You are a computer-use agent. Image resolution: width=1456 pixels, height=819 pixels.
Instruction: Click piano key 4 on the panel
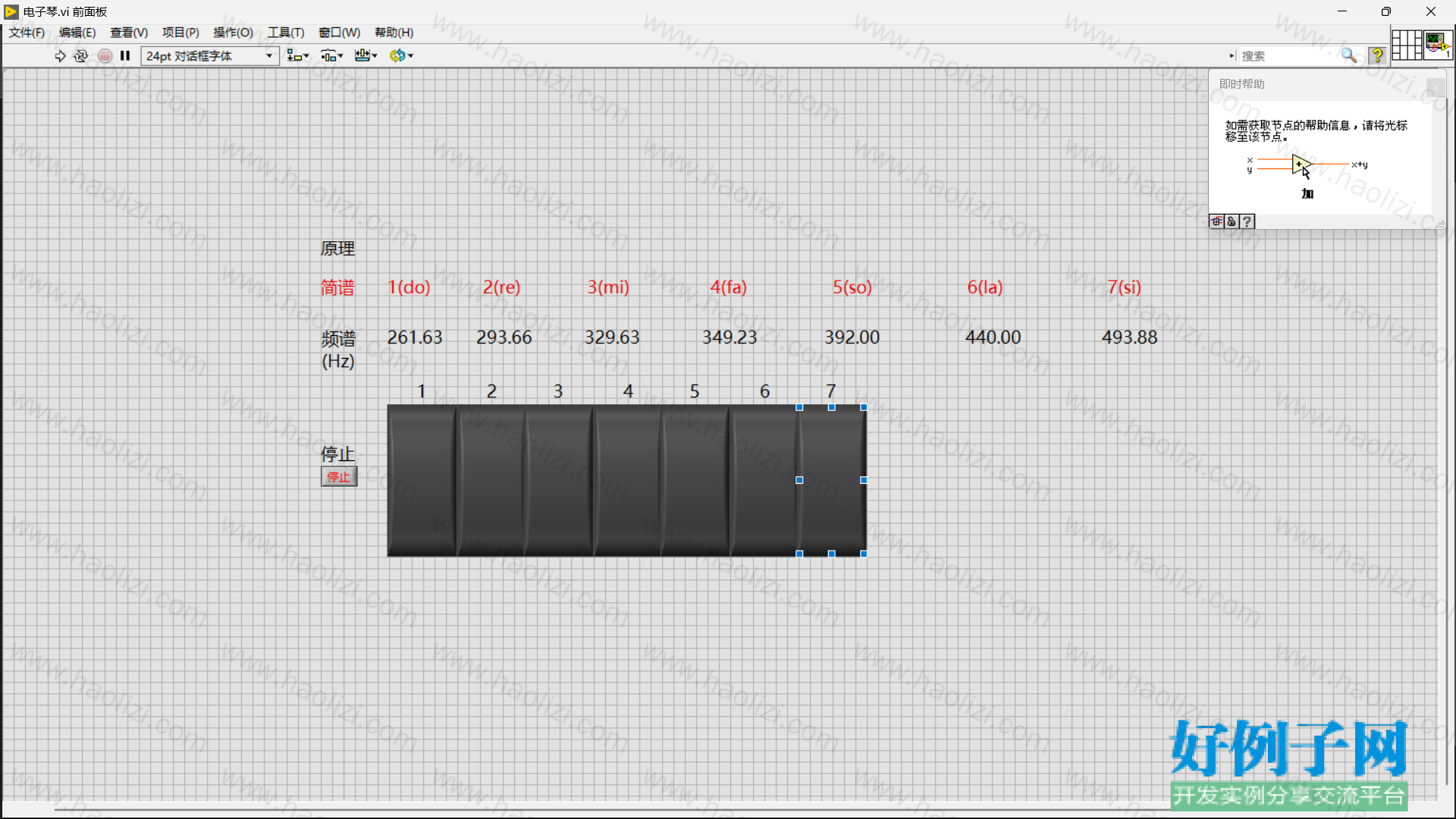tap(627, 480)
